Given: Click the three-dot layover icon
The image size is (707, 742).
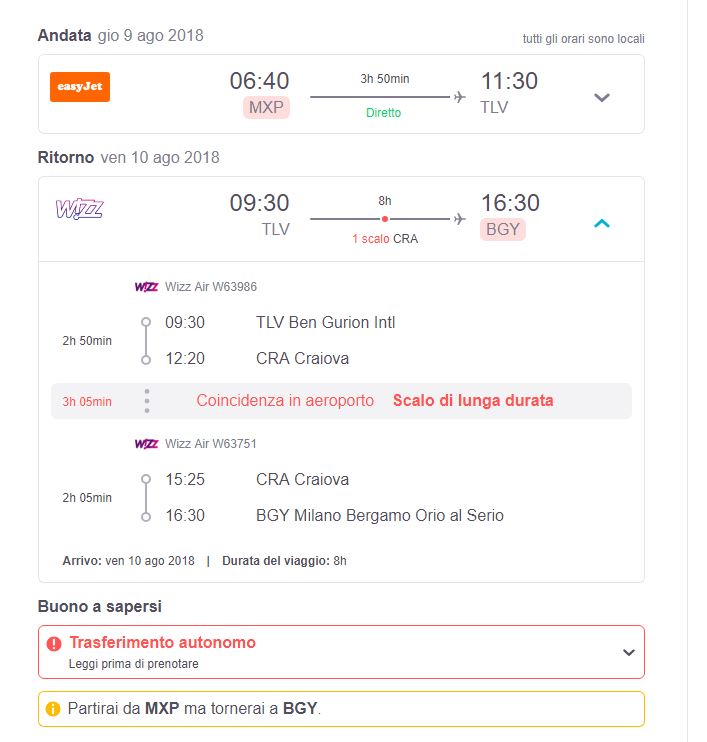Looking at the screenshot, I should click(x=147, y=401).
